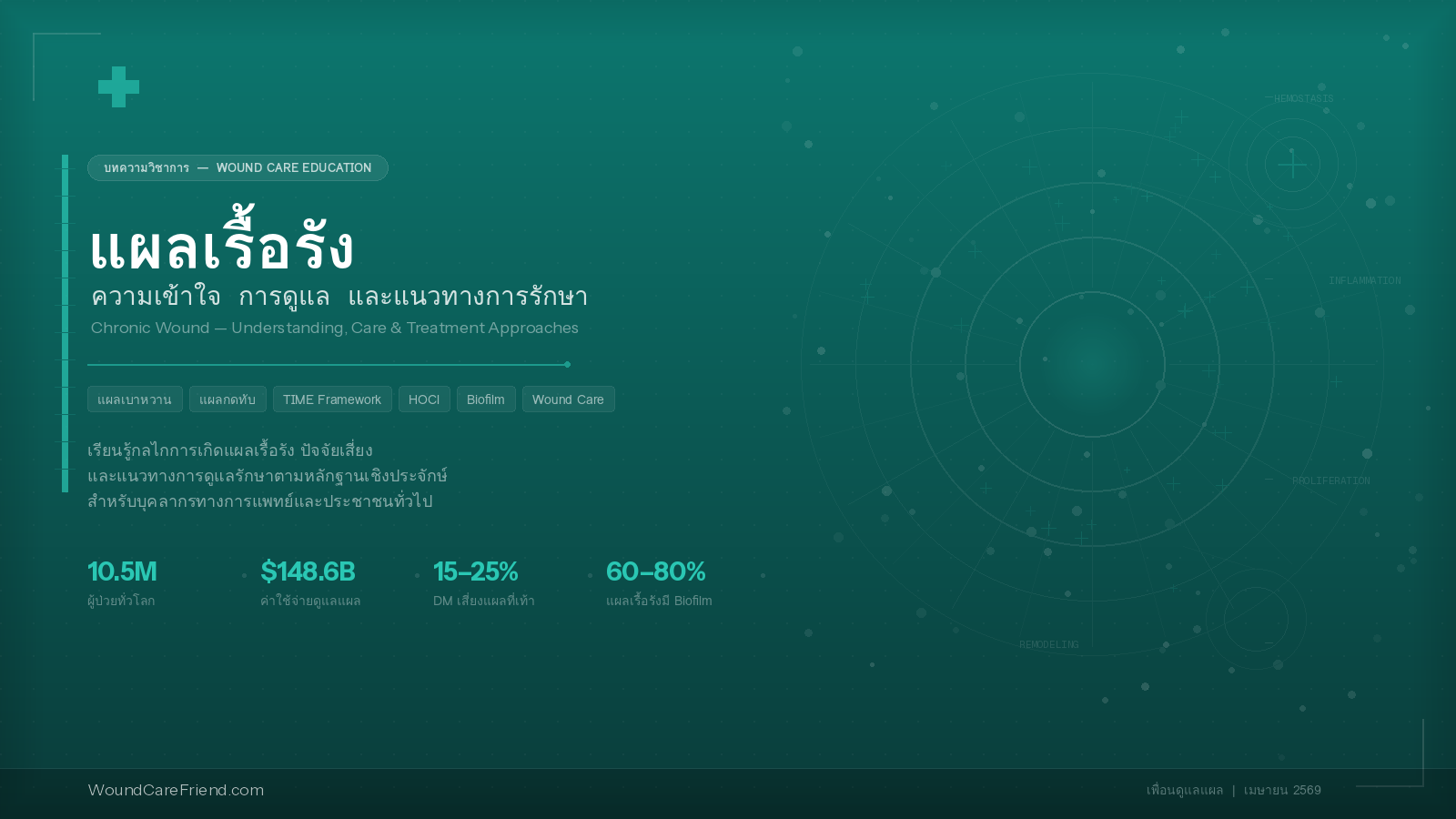Click the WOUND CARE EDUCATION category pill
The image size is (1456, 819).
pyautogui.click(x=238, y=167)
